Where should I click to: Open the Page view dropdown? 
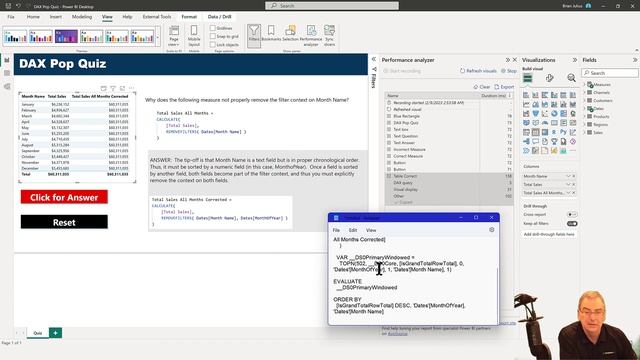click(174, 36)
